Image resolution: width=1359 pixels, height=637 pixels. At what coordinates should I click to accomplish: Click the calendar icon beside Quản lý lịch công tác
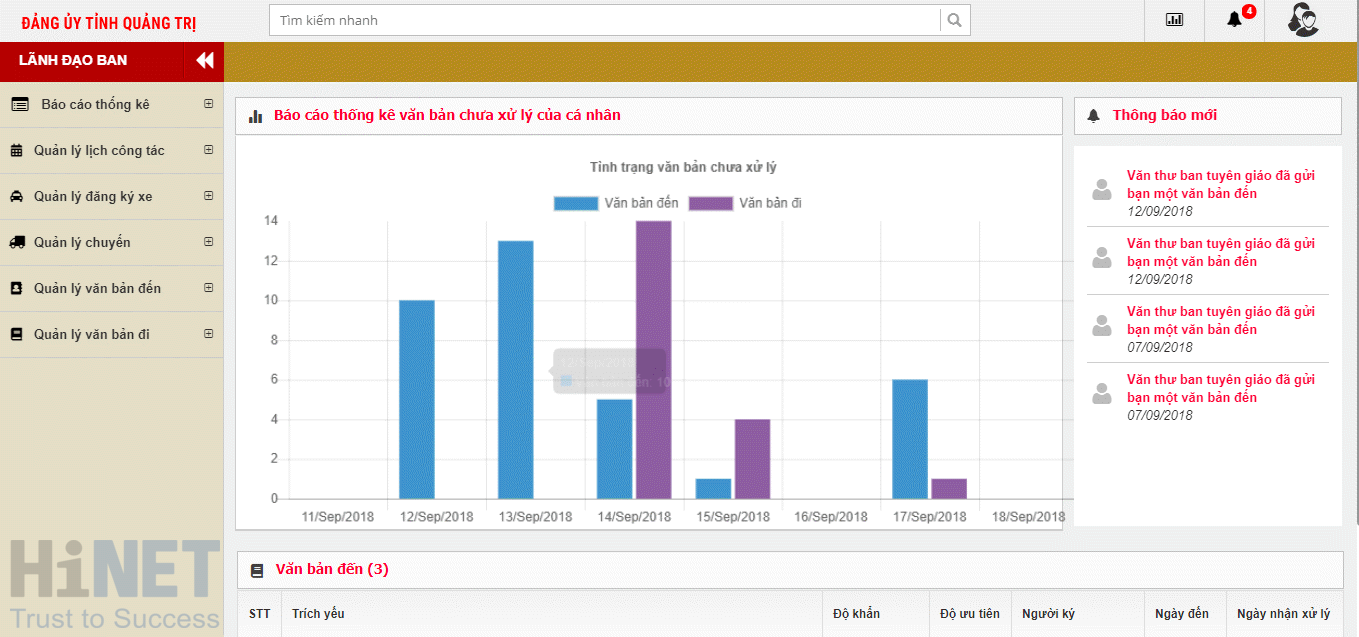pos(17,151)
